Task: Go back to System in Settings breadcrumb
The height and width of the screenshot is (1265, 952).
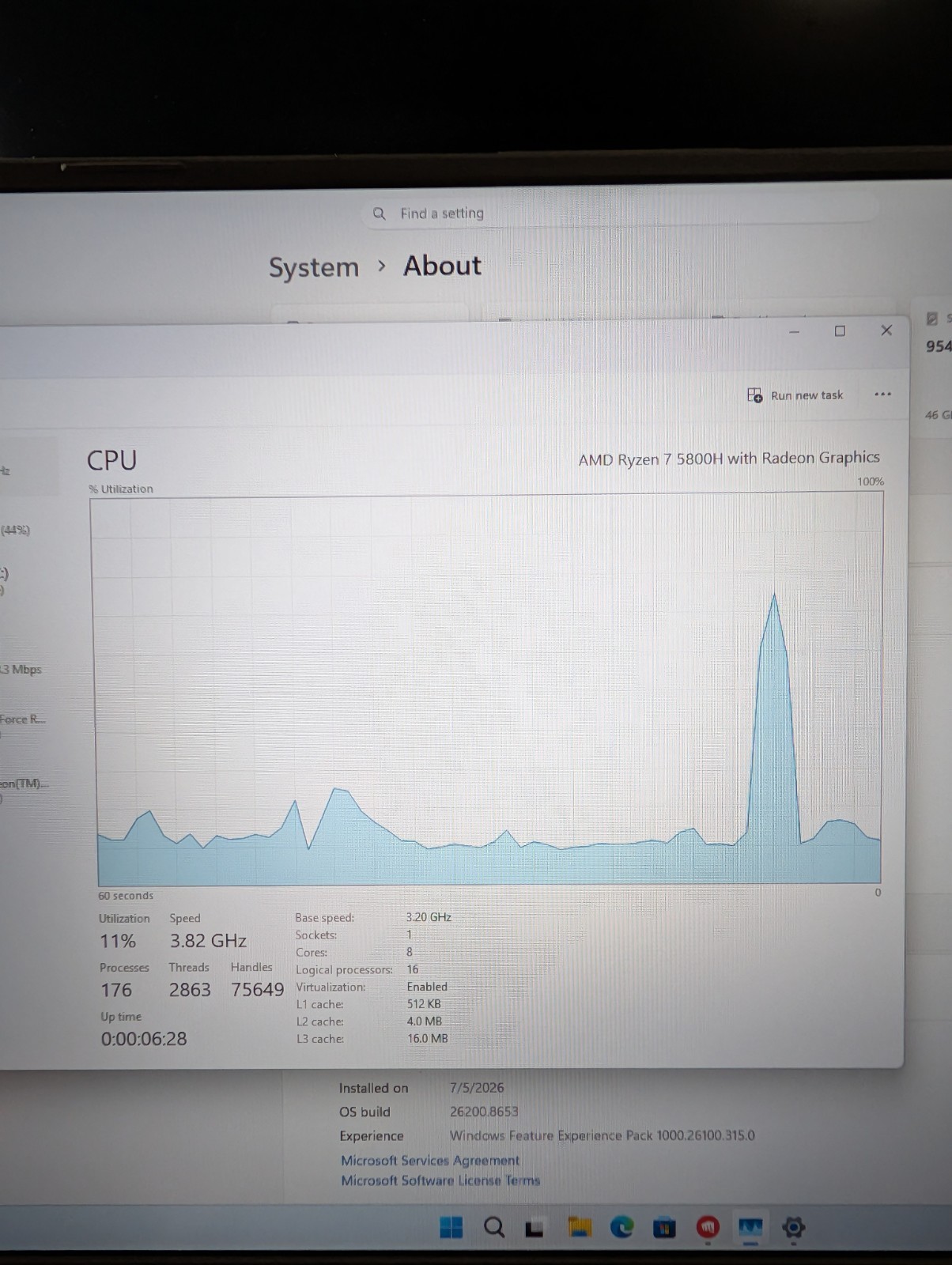Action: pos(314,267)
